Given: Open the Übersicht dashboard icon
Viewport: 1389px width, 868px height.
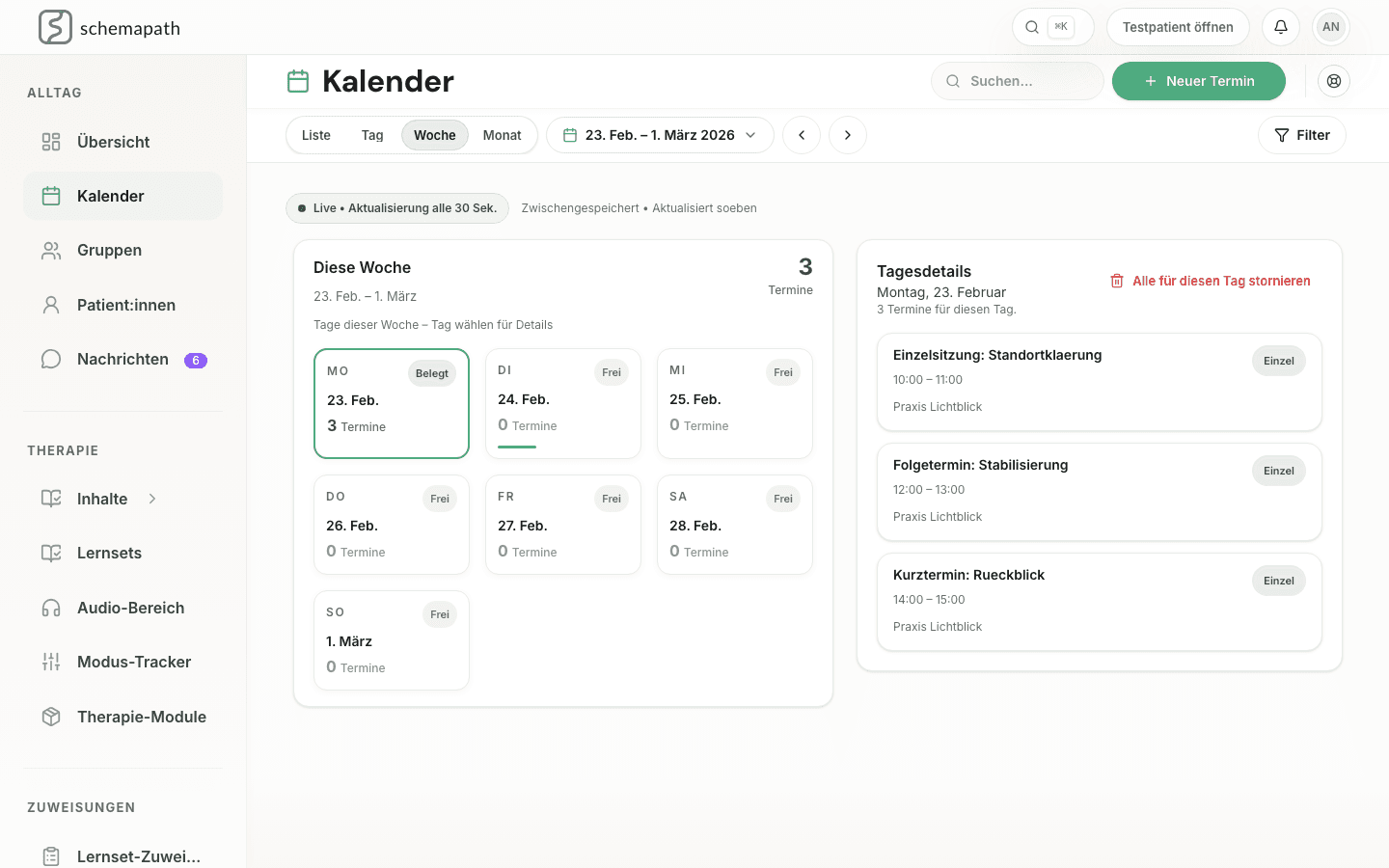Looking at the screenshot, I should click(50, 141).
